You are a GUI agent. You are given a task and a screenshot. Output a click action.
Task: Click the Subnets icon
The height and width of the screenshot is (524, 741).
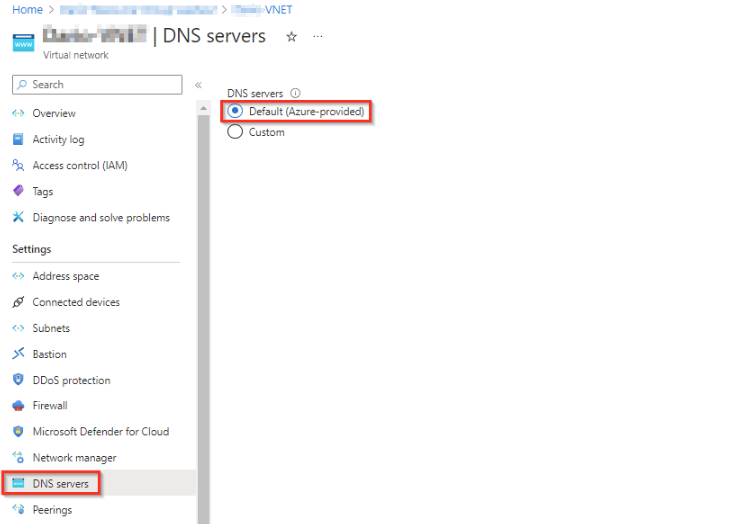pos(18,328)
